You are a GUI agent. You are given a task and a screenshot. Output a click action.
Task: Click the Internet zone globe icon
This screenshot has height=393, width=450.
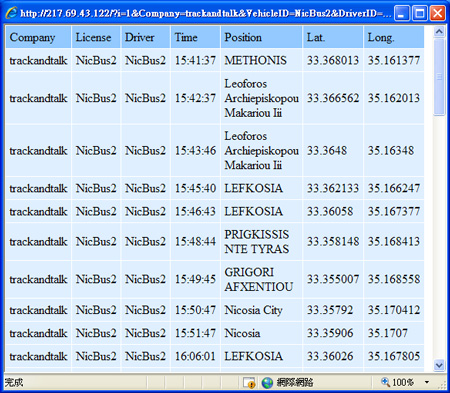267,382
